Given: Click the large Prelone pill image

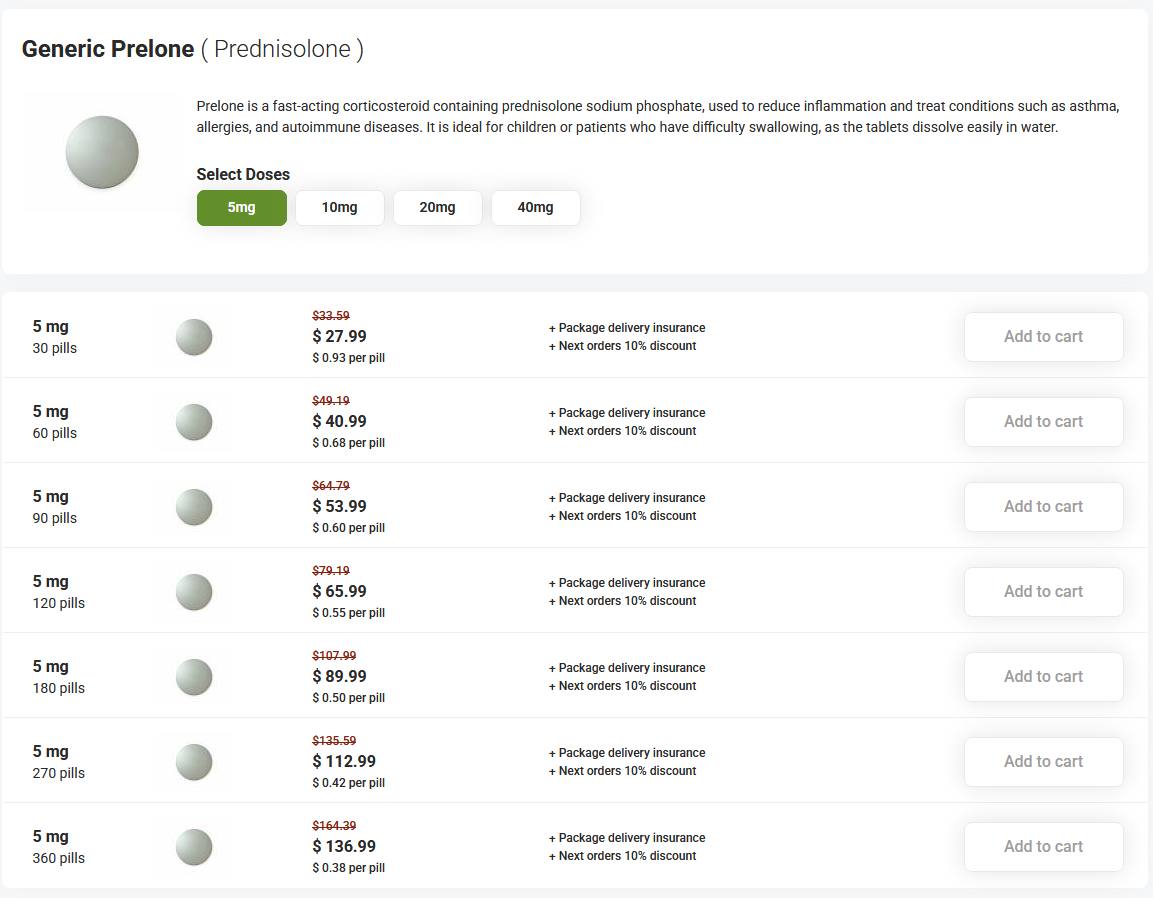Looking at the screenshot, I should tap(102, 152).
